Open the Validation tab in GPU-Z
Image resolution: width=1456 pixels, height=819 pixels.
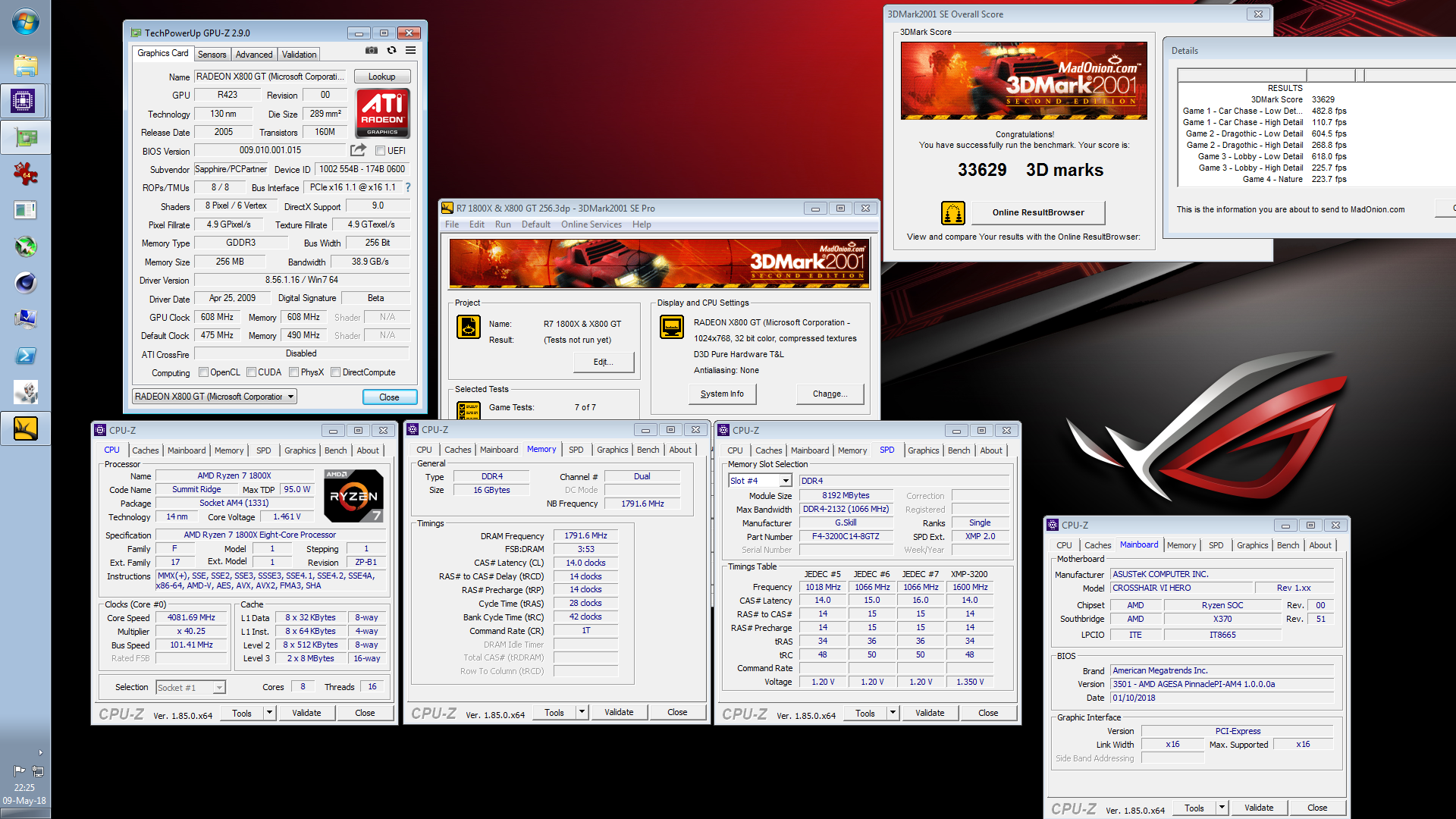click(x=299, y=55)
